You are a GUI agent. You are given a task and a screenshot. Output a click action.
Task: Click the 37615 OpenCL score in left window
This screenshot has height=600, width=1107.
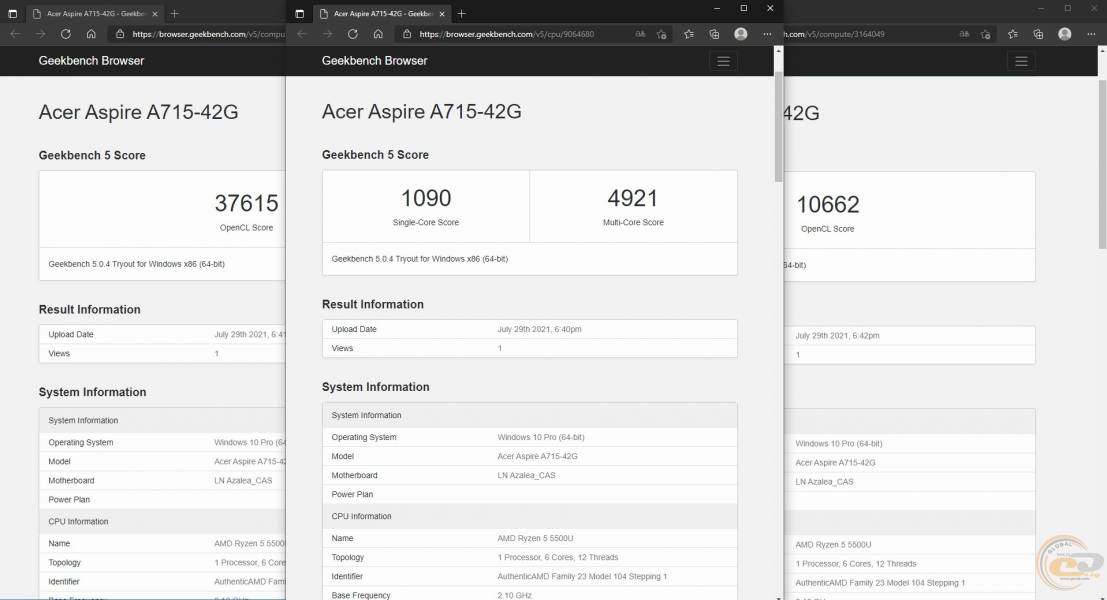(x=246, y=203)
